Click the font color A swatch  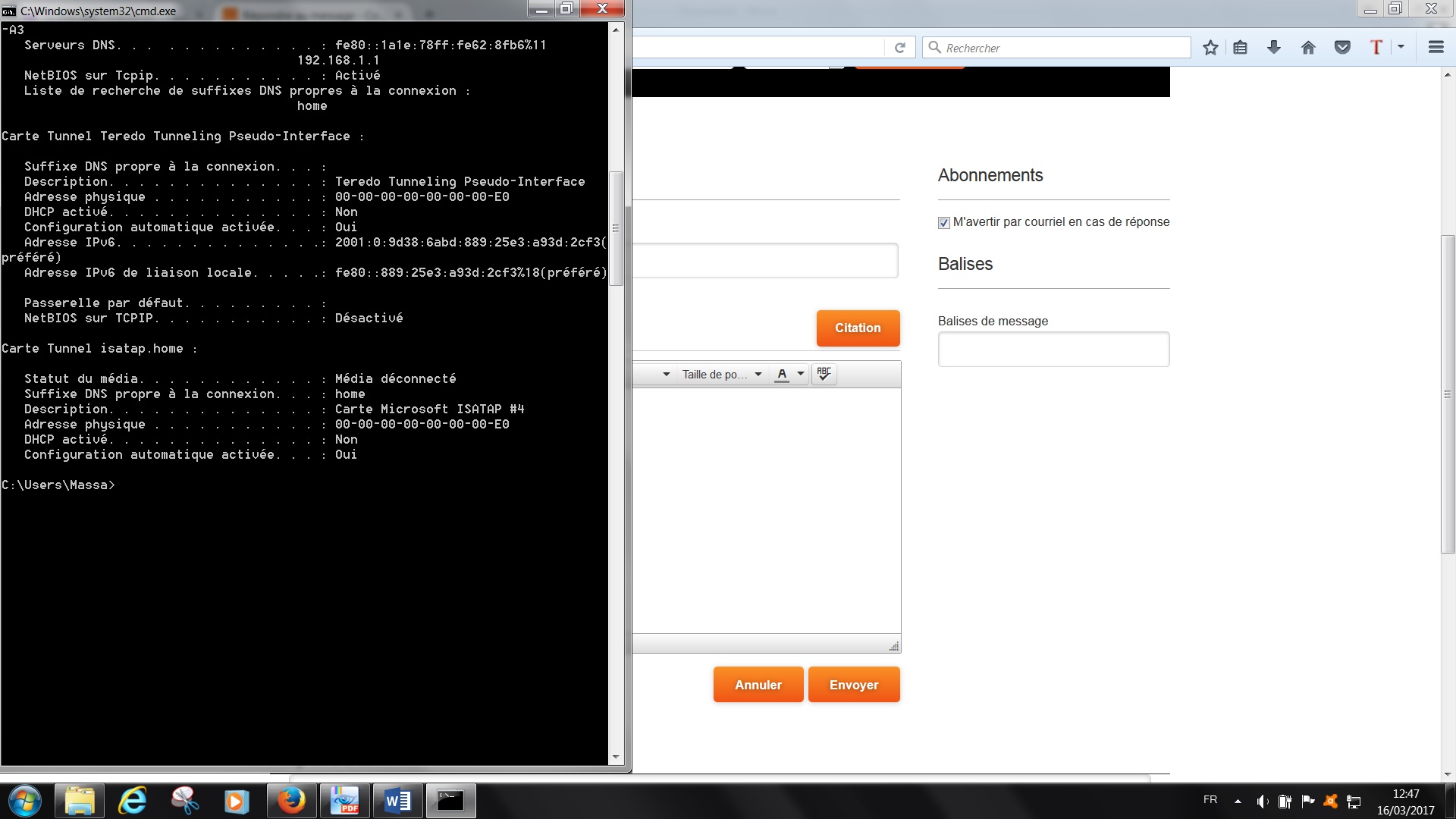coord(782,375)
